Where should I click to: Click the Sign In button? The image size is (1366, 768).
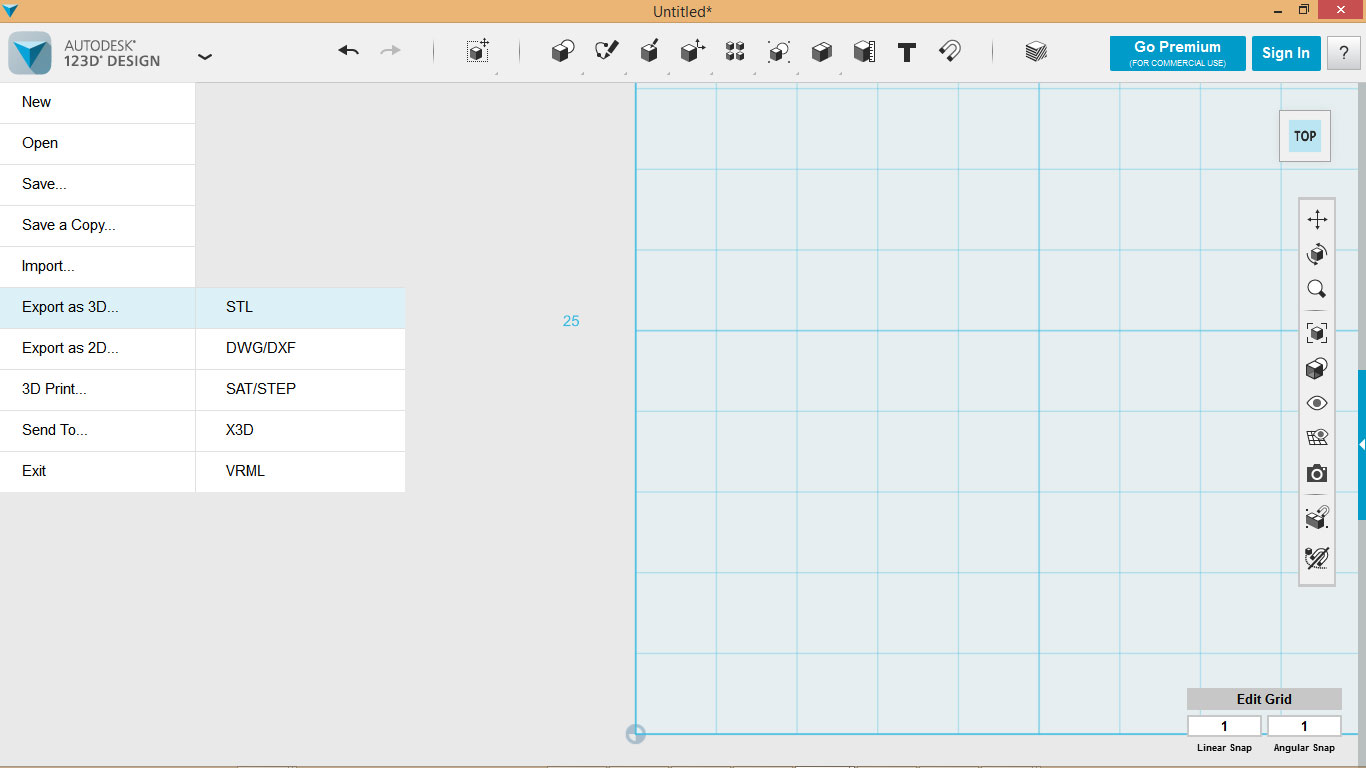[x=1286, y=53]
